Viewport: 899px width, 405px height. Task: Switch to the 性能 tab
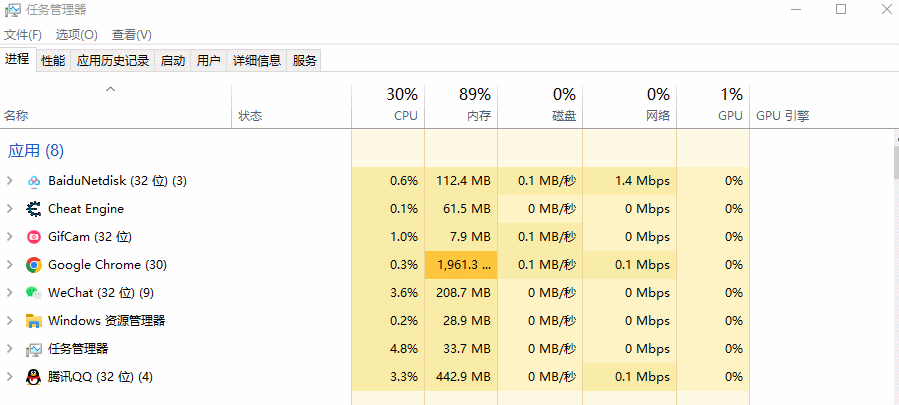pyautogui.click(x=53, y=60)
